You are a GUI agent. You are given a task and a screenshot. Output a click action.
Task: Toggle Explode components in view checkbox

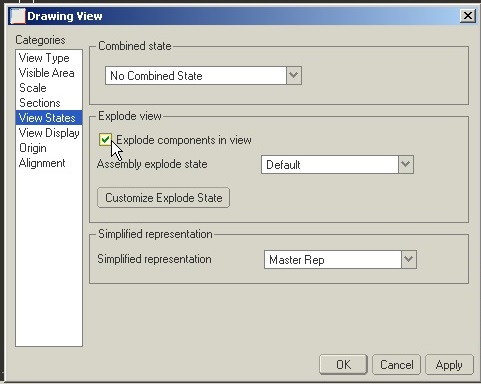[x=105, y=140]
